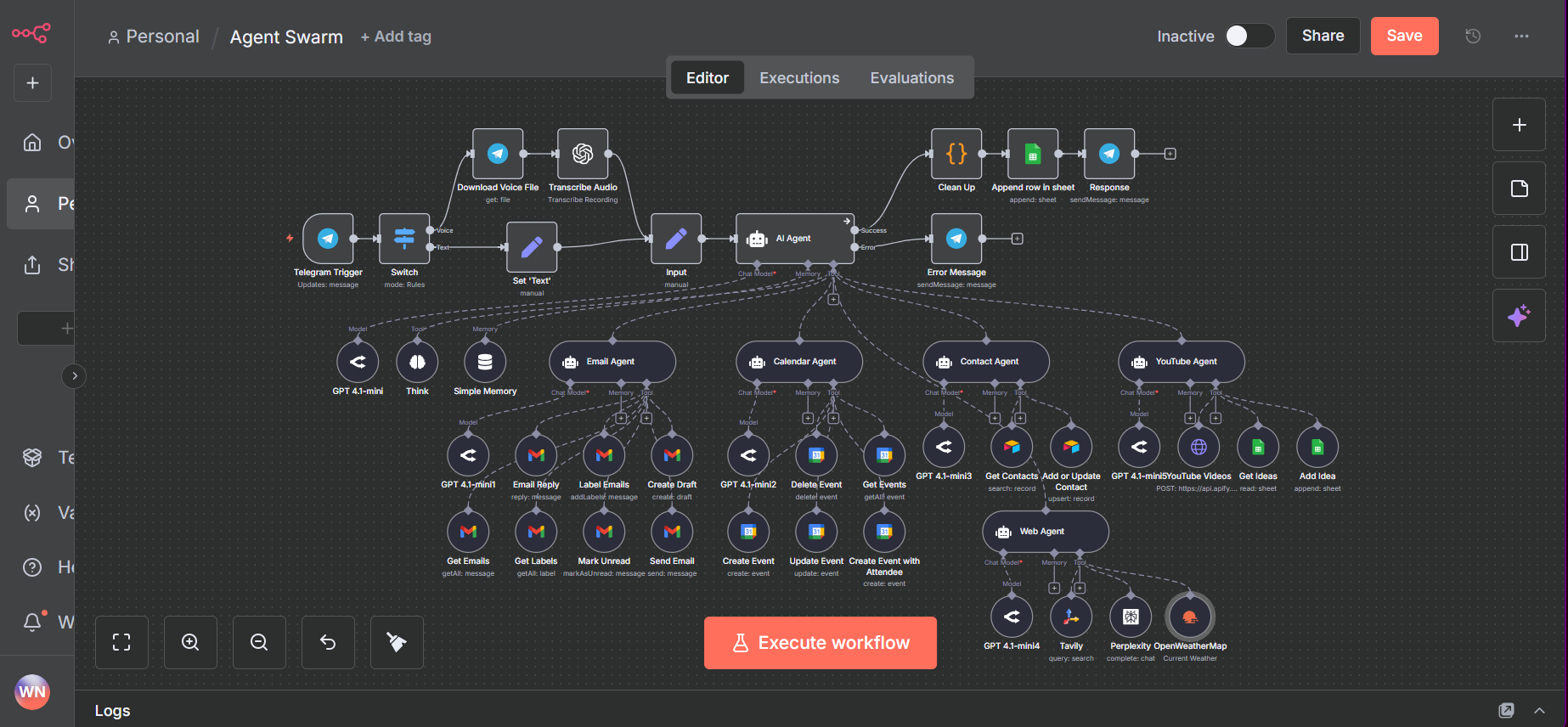Toggle the workflow Inactive switch
This screenshot has width=1568, height=727.
[1249, 36]
